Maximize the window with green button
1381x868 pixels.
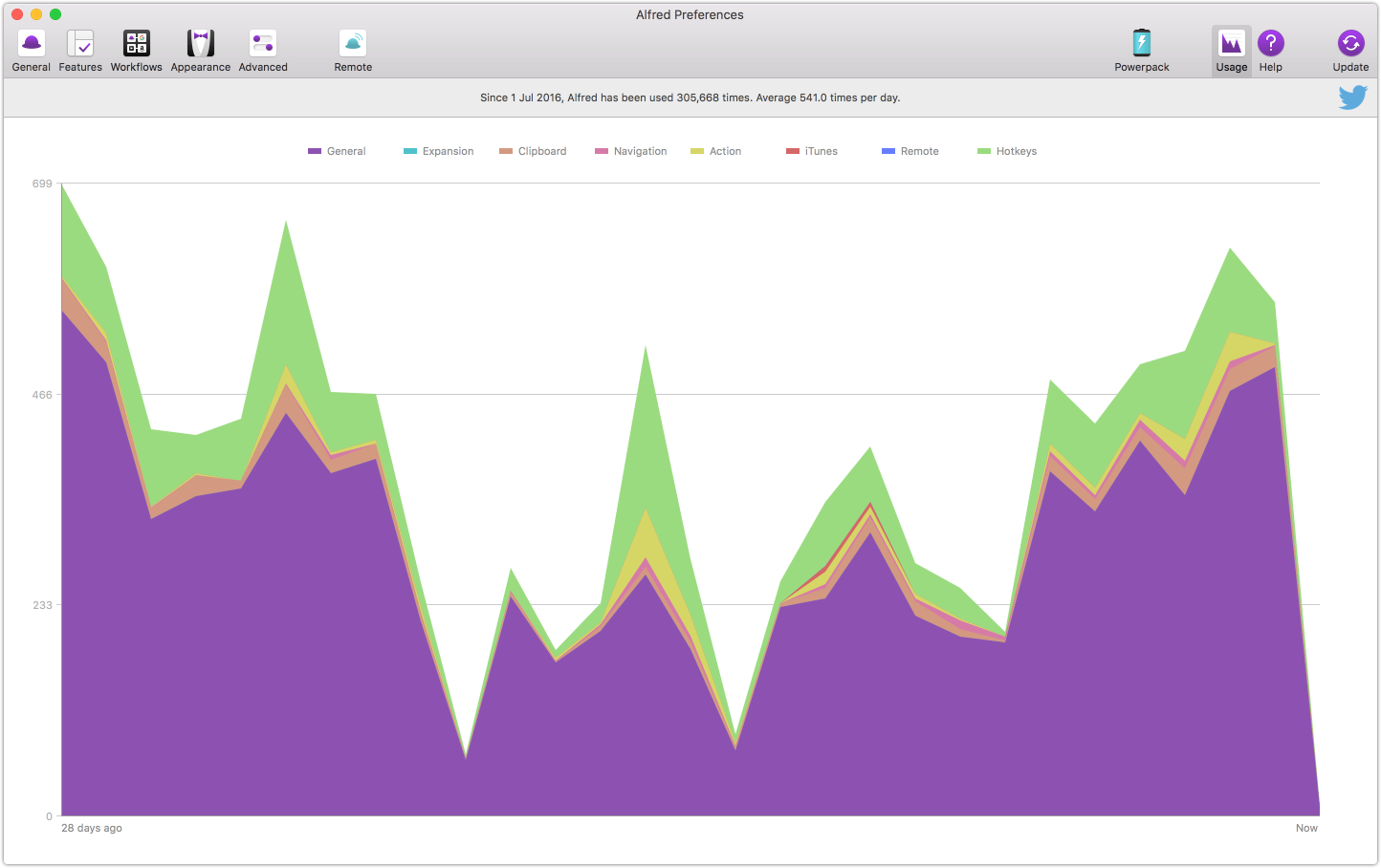tap(55, 14)
